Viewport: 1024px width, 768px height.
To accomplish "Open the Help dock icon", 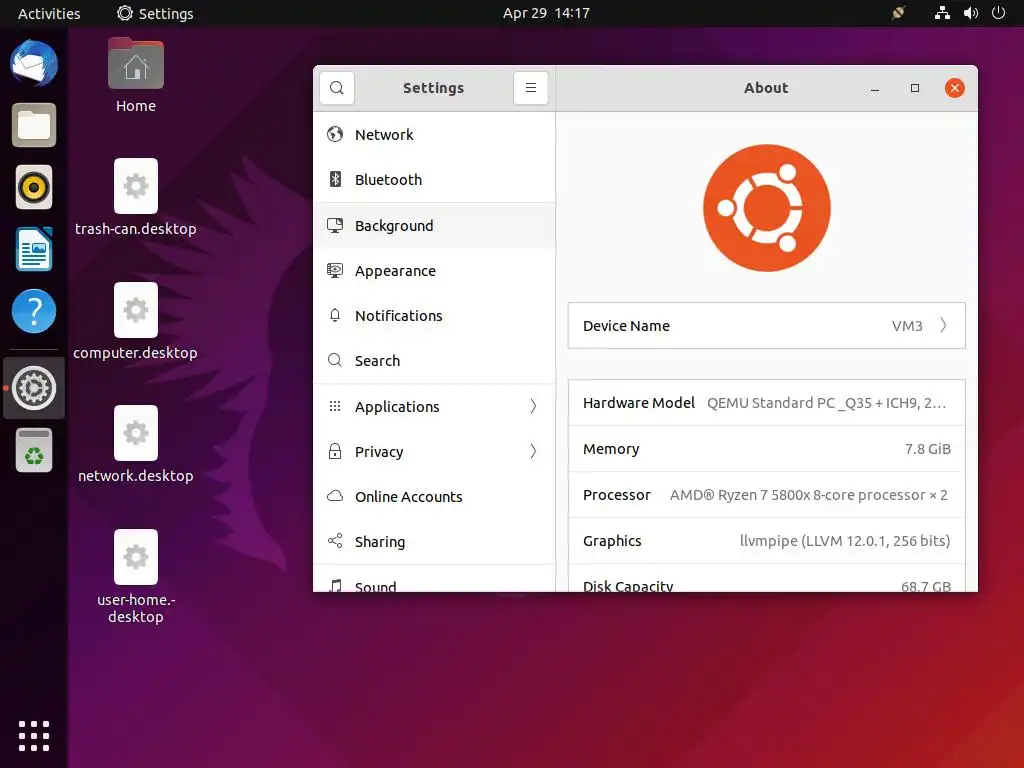I will point(34,311).
